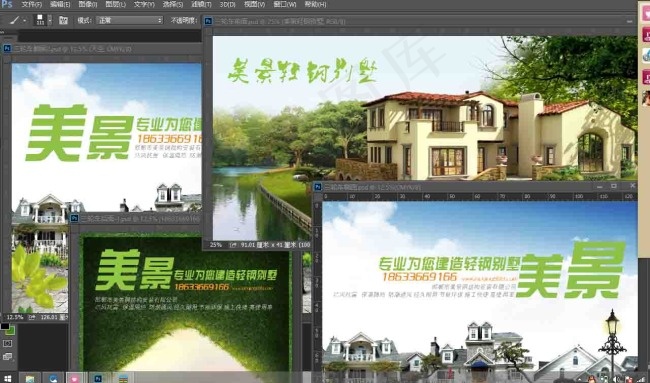Viewport: 650px width, 383px height.
Task: Open the 选择(S) menu
Action: tap(172, 5)
